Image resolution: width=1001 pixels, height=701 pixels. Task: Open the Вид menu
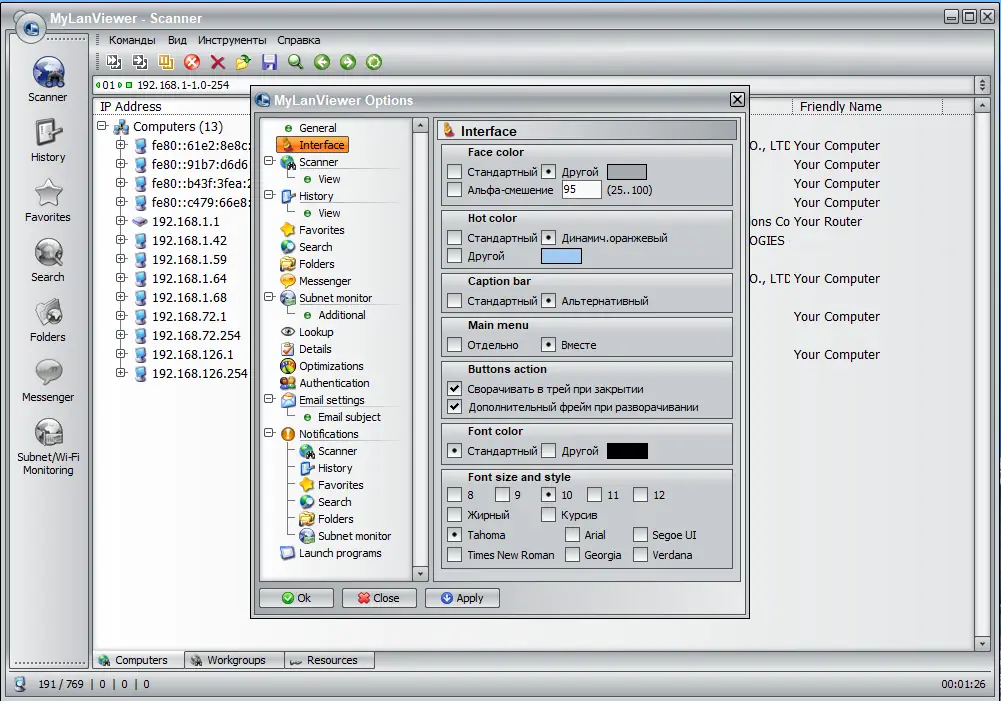pyautogui.click(x=177, y=40)
